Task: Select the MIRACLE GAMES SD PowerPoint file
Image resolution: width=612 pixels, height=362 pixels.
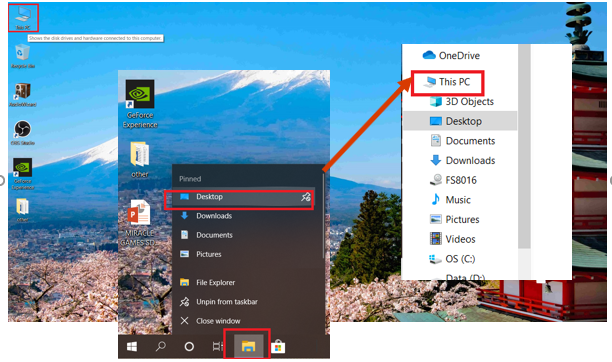Action: 138,223
